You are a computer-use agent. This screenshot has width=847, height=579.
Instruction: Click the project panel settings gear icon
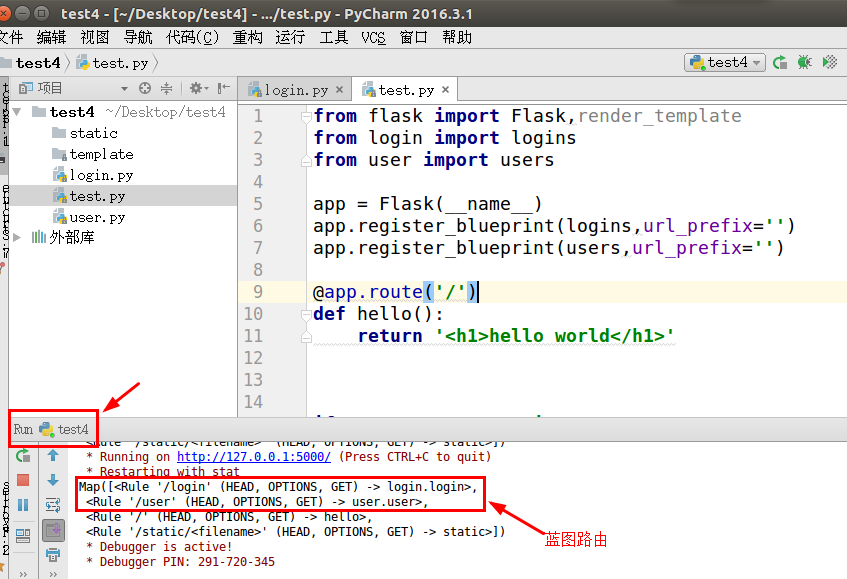point(197,88)
